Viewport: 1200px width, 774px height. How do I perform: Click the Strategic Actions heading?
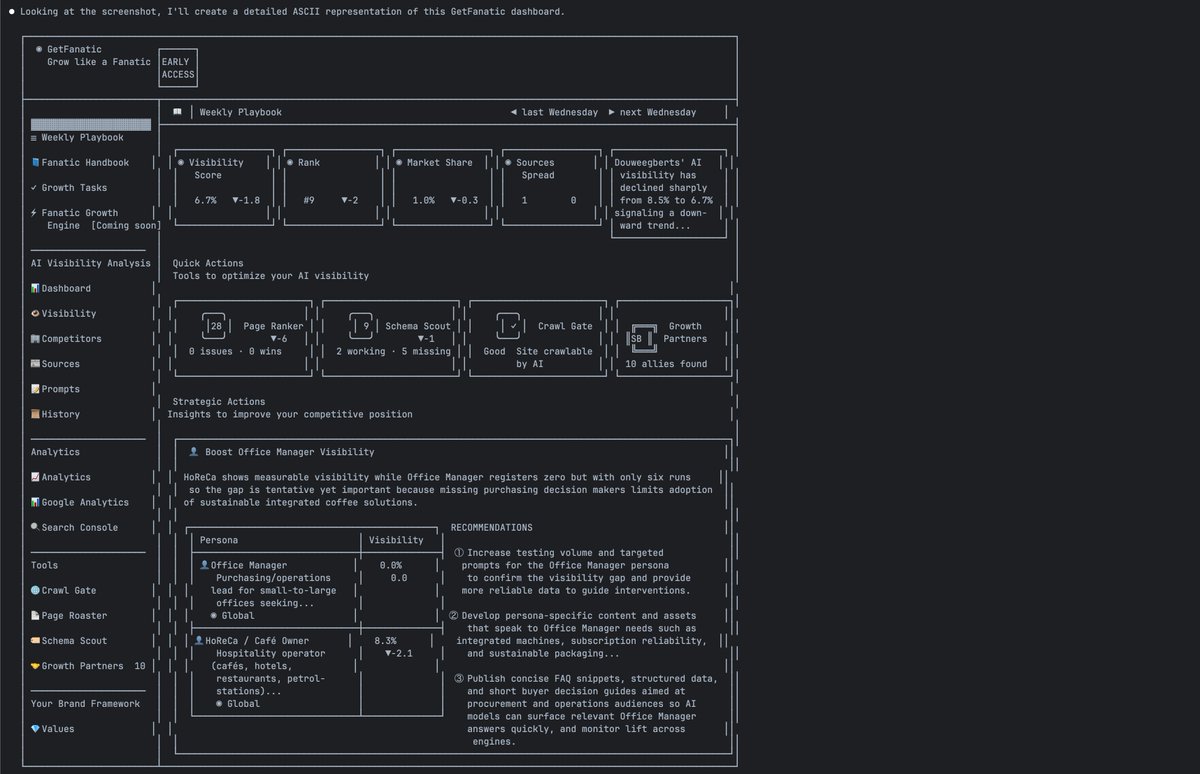tap(219, 402)
